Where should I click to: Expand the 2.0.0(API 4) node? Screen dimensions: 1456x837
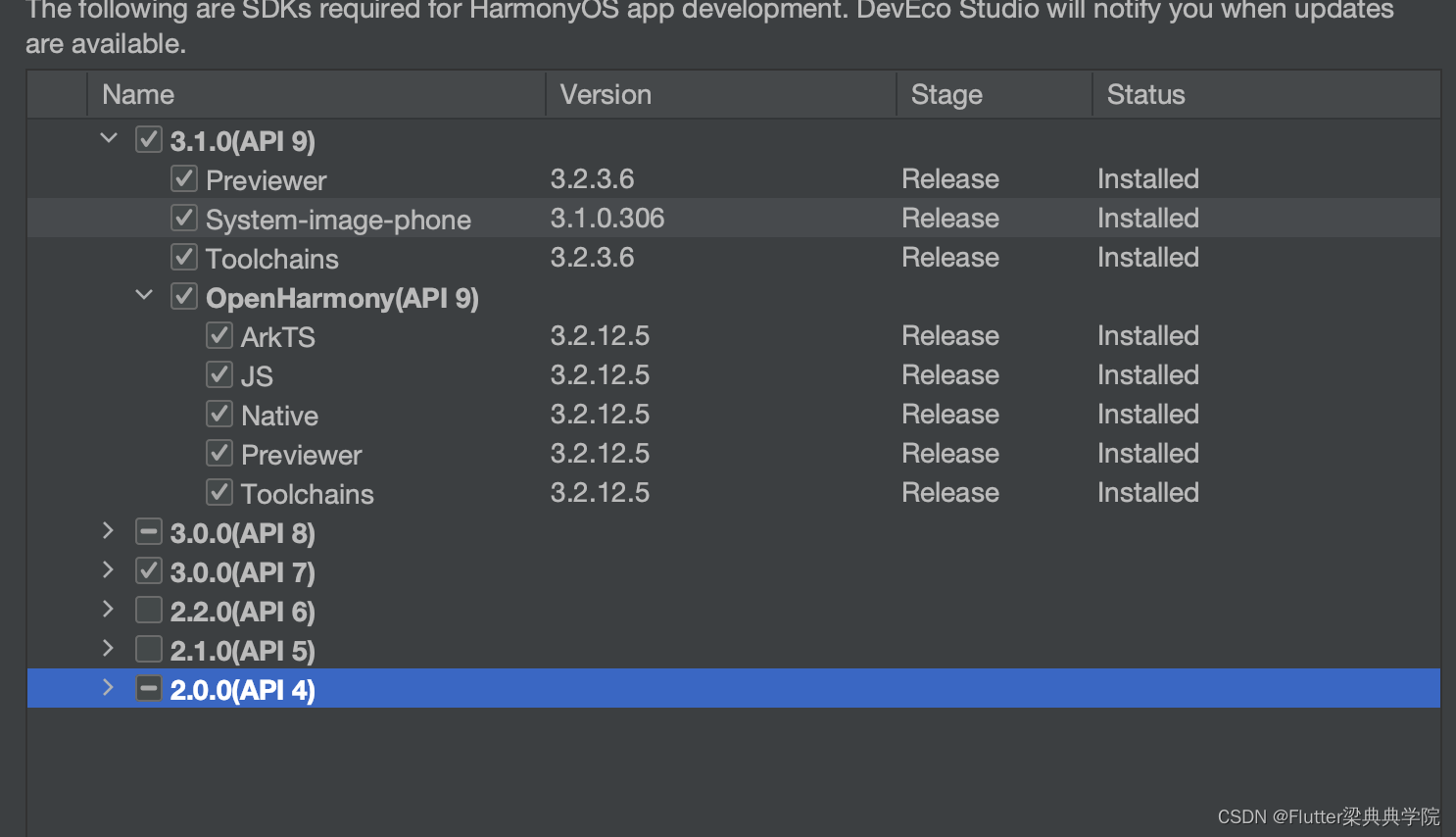[x=108, y=687]
